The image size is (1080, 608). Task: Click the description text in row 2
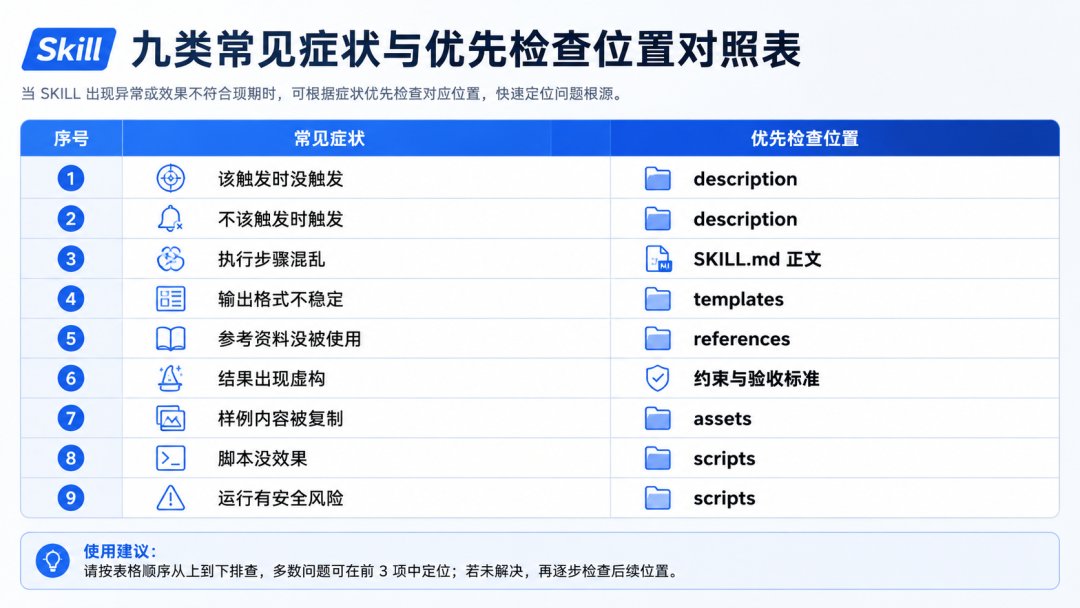click(745, 219)
